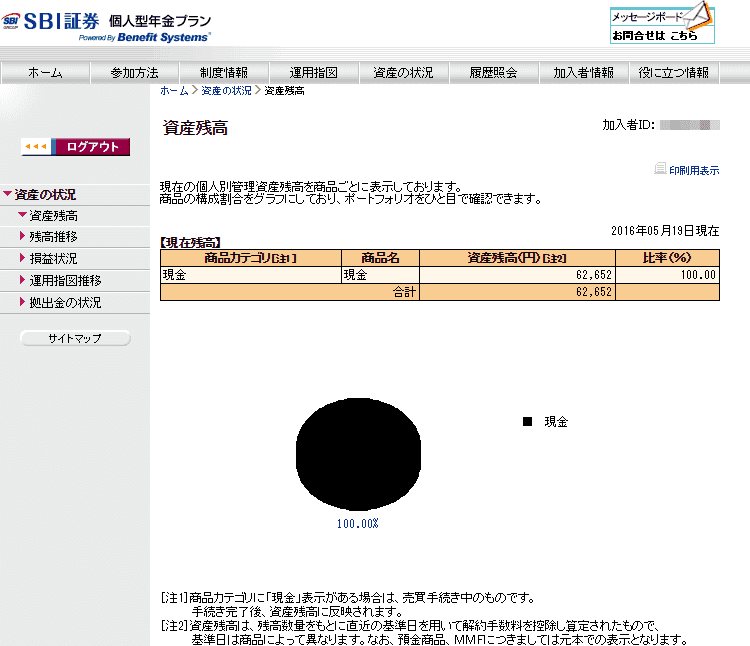Click the 100.00 ratio cell
Screen dimensions: 750x646
(x=667, y=275)
